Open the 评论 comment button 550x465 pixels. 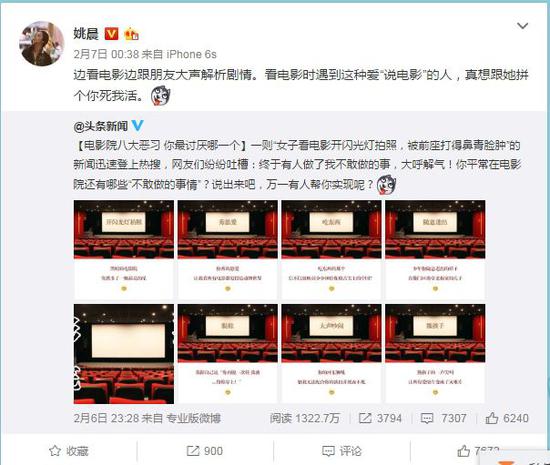coord(342,451)
